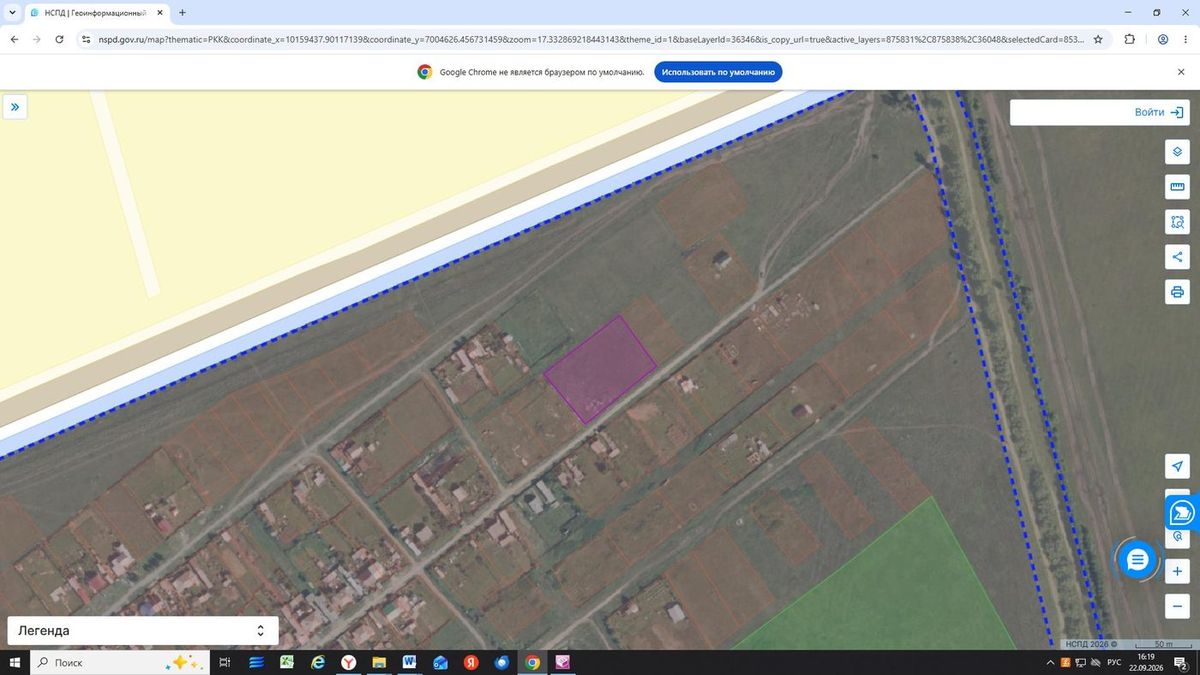The width and height of the screenshot is (1200, 675).
Task: Open the map layers panel
Action: click(1177, 152)
